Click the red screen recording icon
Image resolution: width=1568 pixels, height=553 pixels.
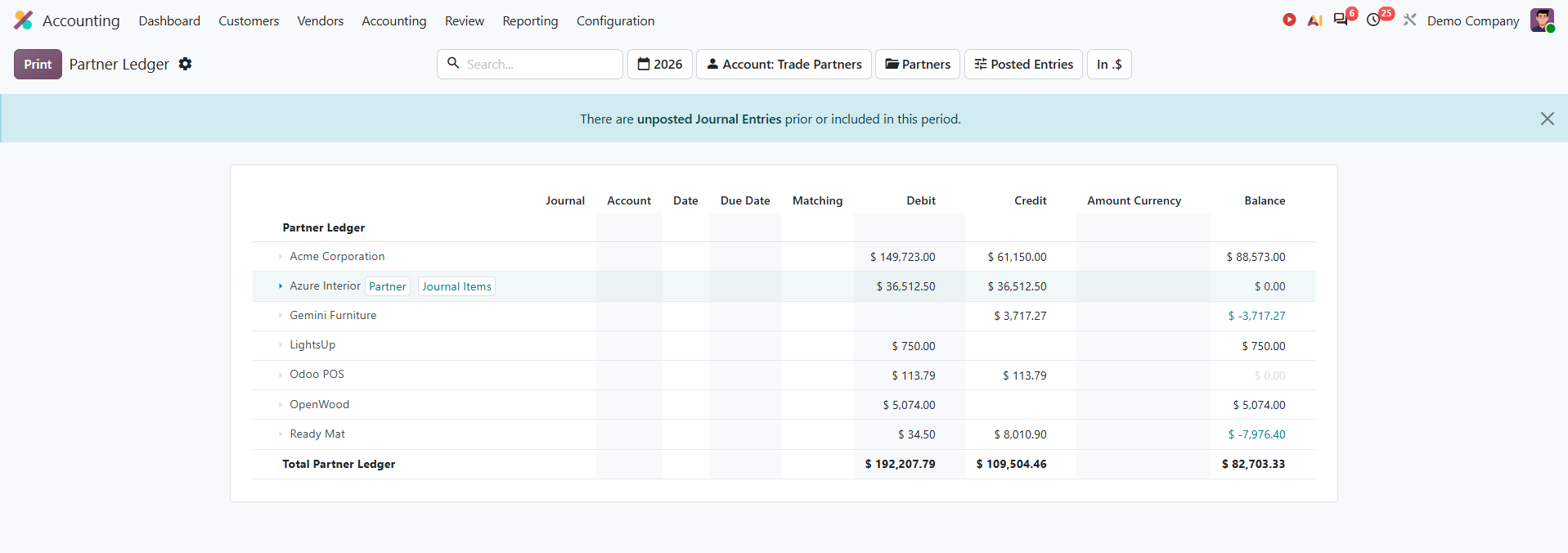point(1289,20)
